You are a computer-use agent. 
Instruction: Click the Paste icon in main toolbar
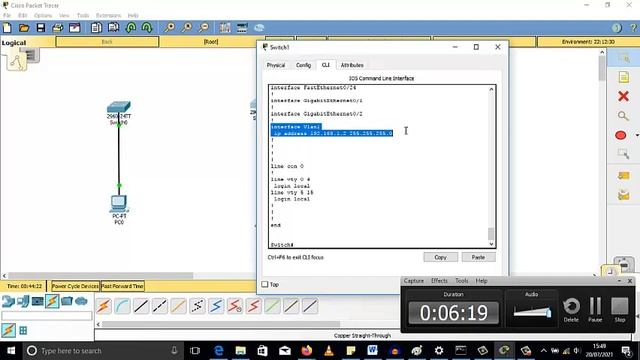pos(113,28)
